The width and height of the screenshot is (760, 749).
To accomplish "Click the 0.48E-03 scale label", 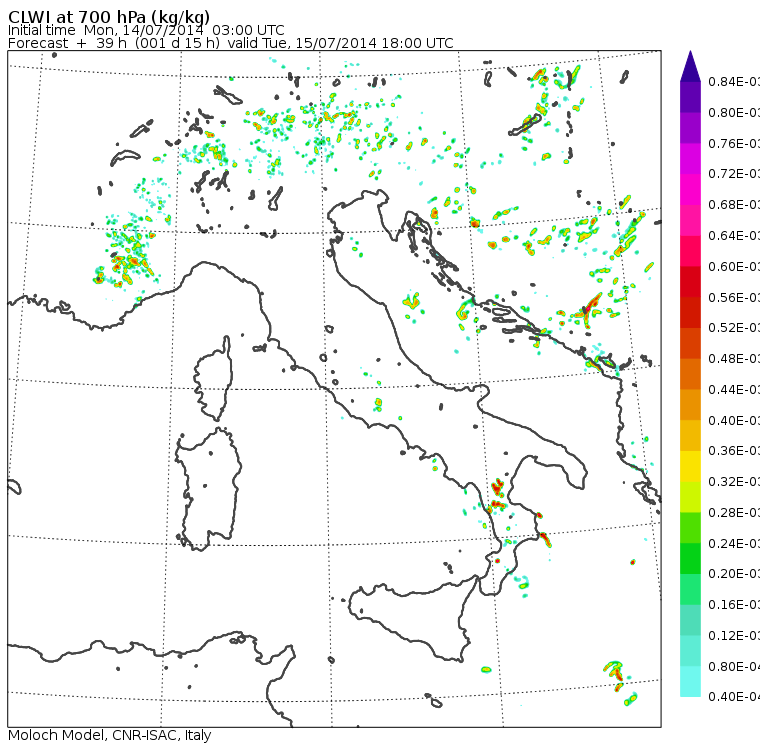I will point(734,359).
